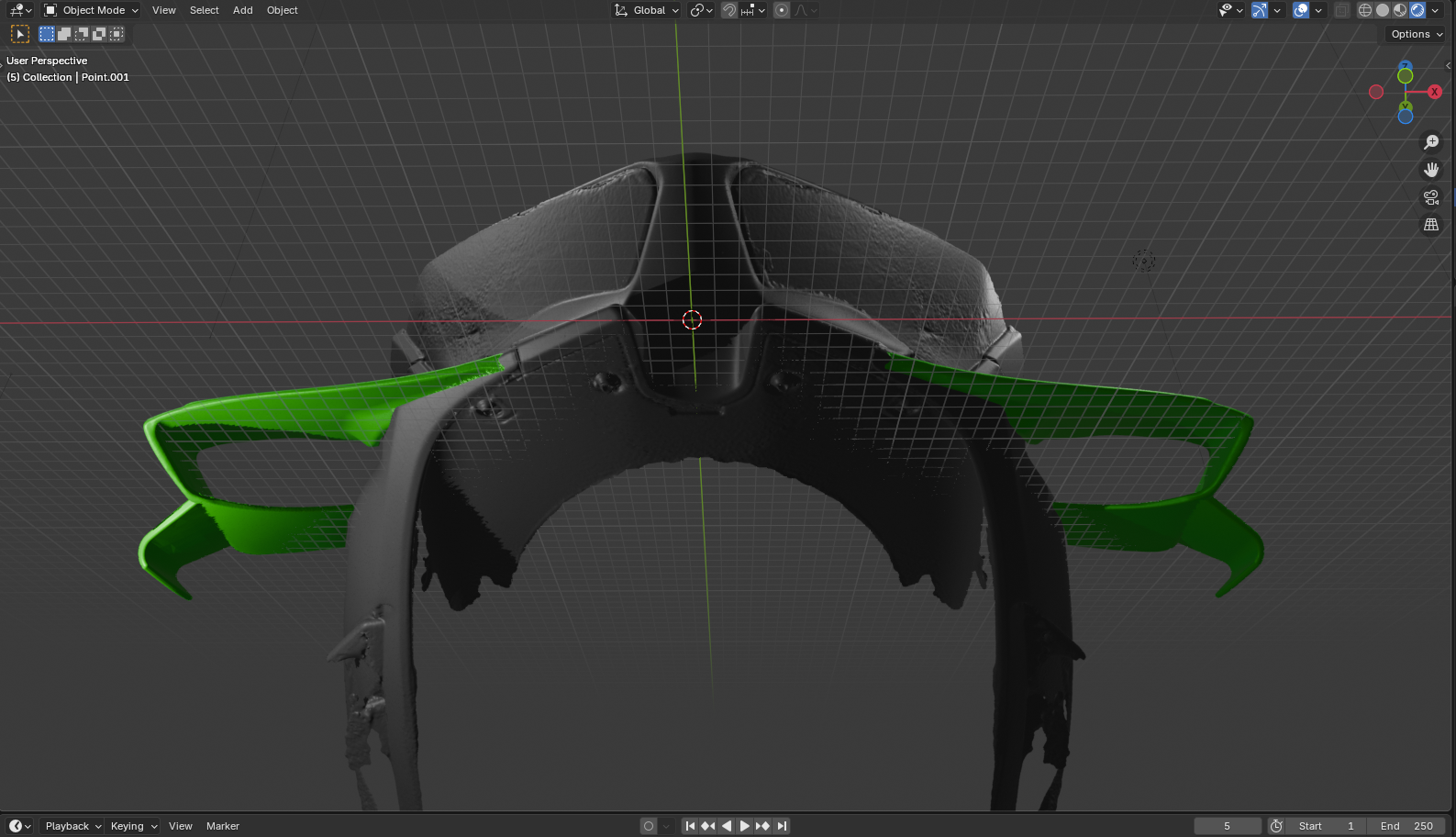Switch to Rendered shading
The width and height of the screenshot is (1456, 837).
click(1417, 10)
